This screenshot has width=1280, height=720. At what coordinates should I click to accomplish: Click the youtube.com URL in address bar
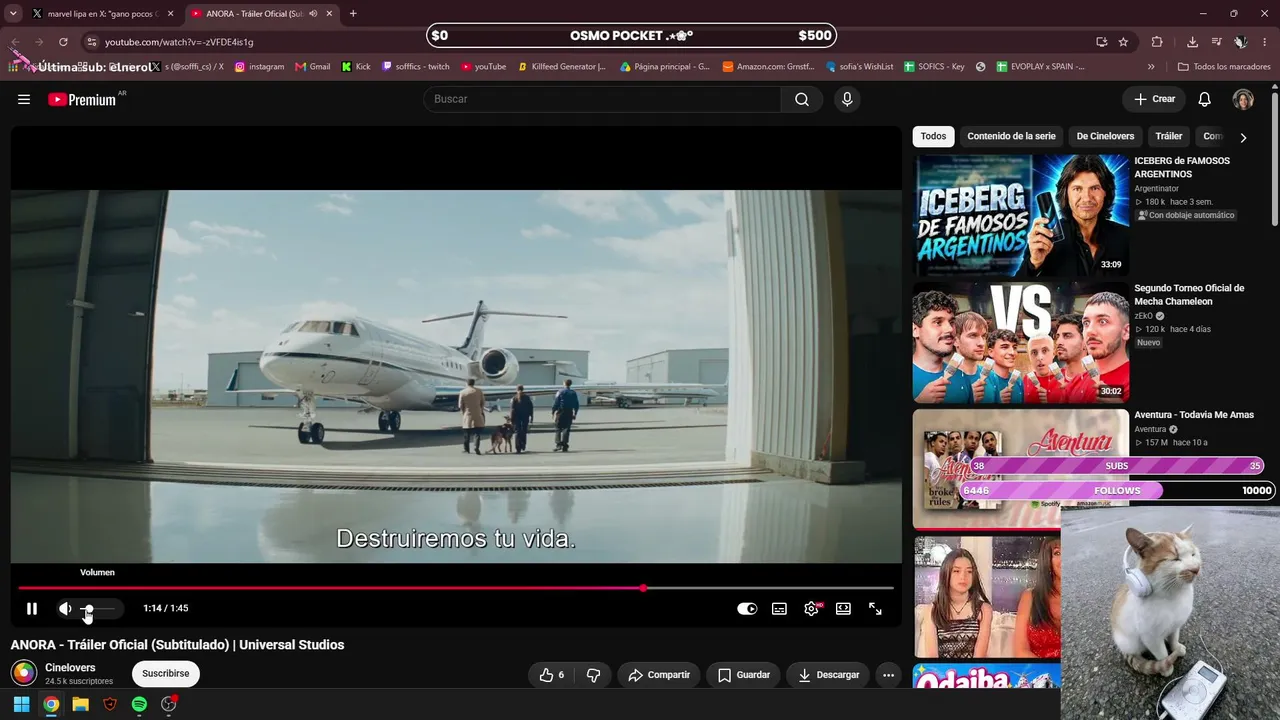pyautogui.click(x=179, y=42)
